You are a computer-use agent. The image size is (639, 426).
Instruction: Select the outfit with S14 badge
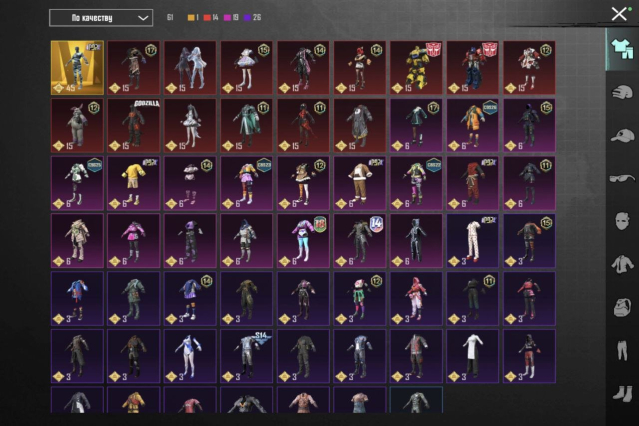(x=246, y=355)
